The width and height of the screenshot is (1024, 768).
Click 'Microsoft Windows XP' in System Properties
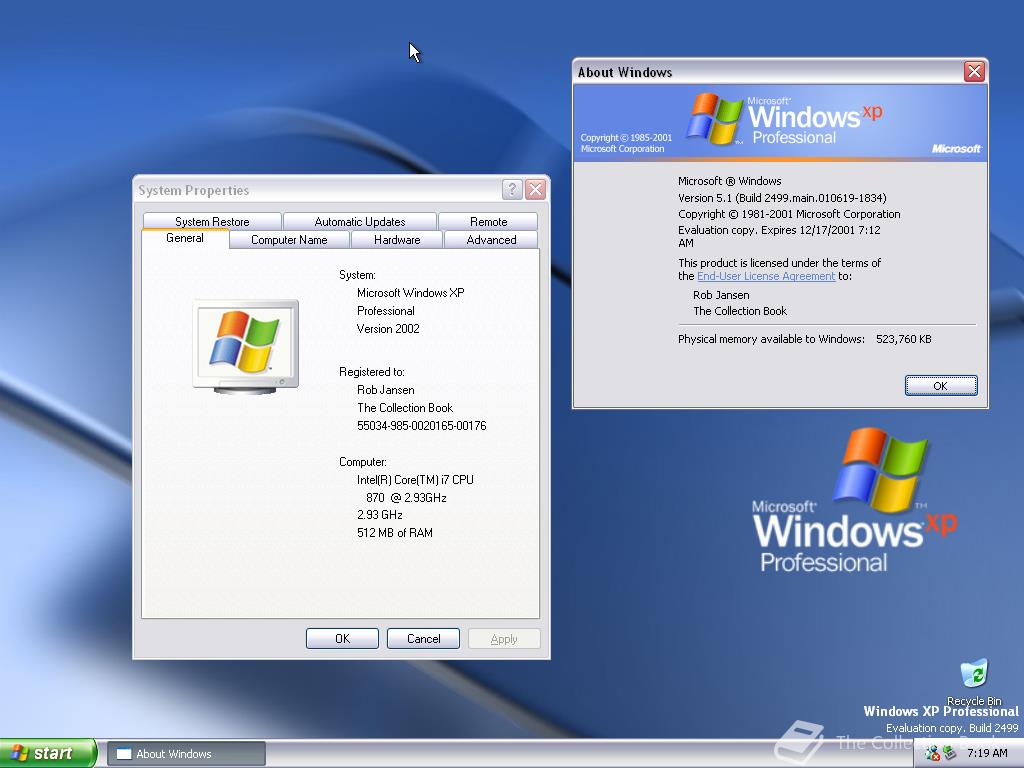pyautogui.click(x=411, y=293)
